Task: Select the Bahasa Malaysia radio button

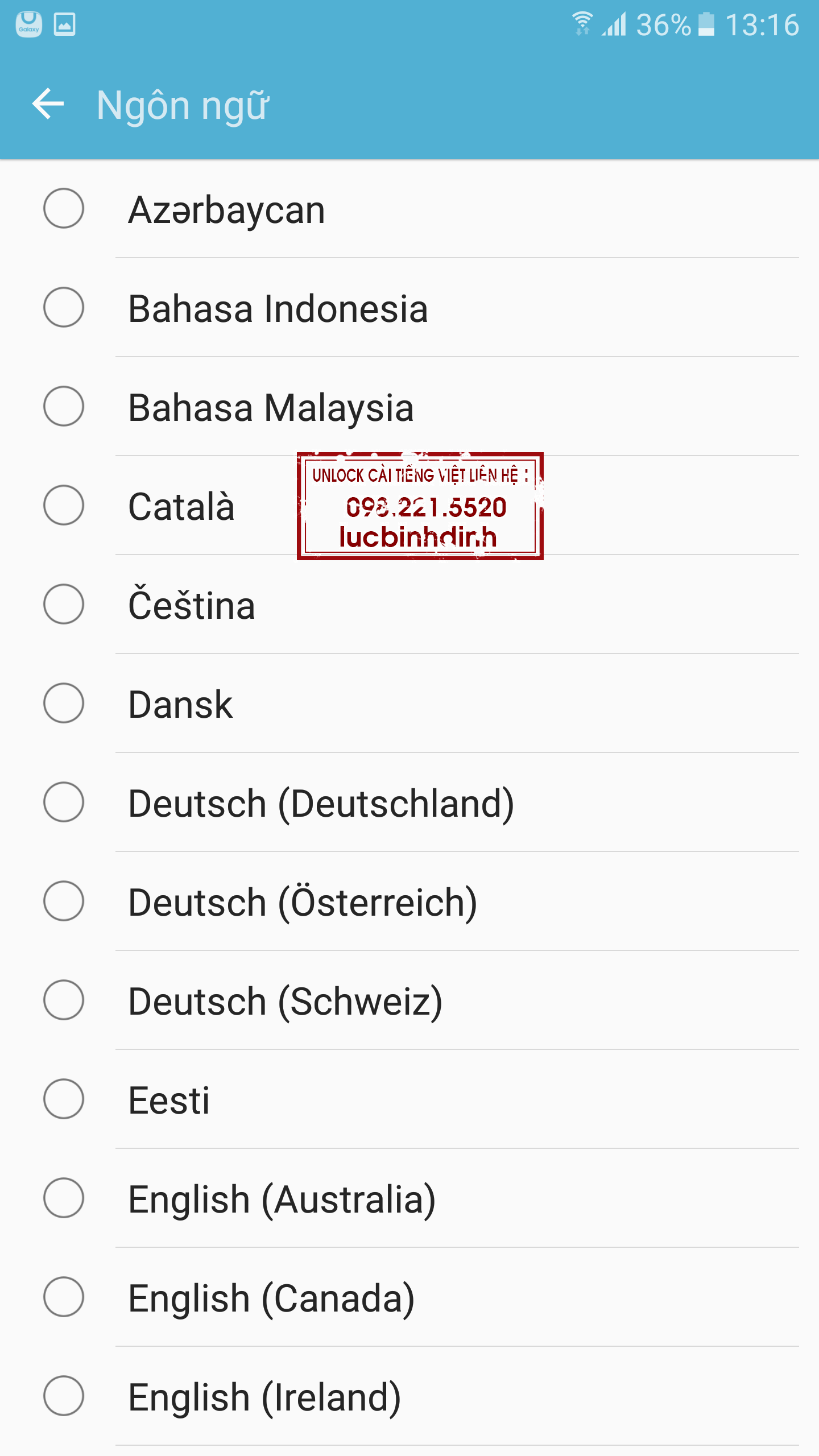Action: click(x=64, y=406)
